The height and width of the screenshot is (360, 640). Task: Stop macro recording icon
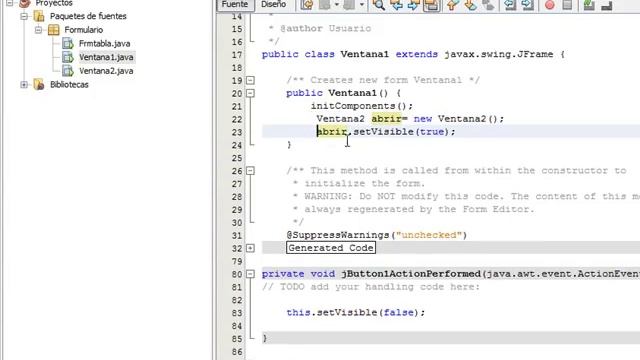point(567,5)
